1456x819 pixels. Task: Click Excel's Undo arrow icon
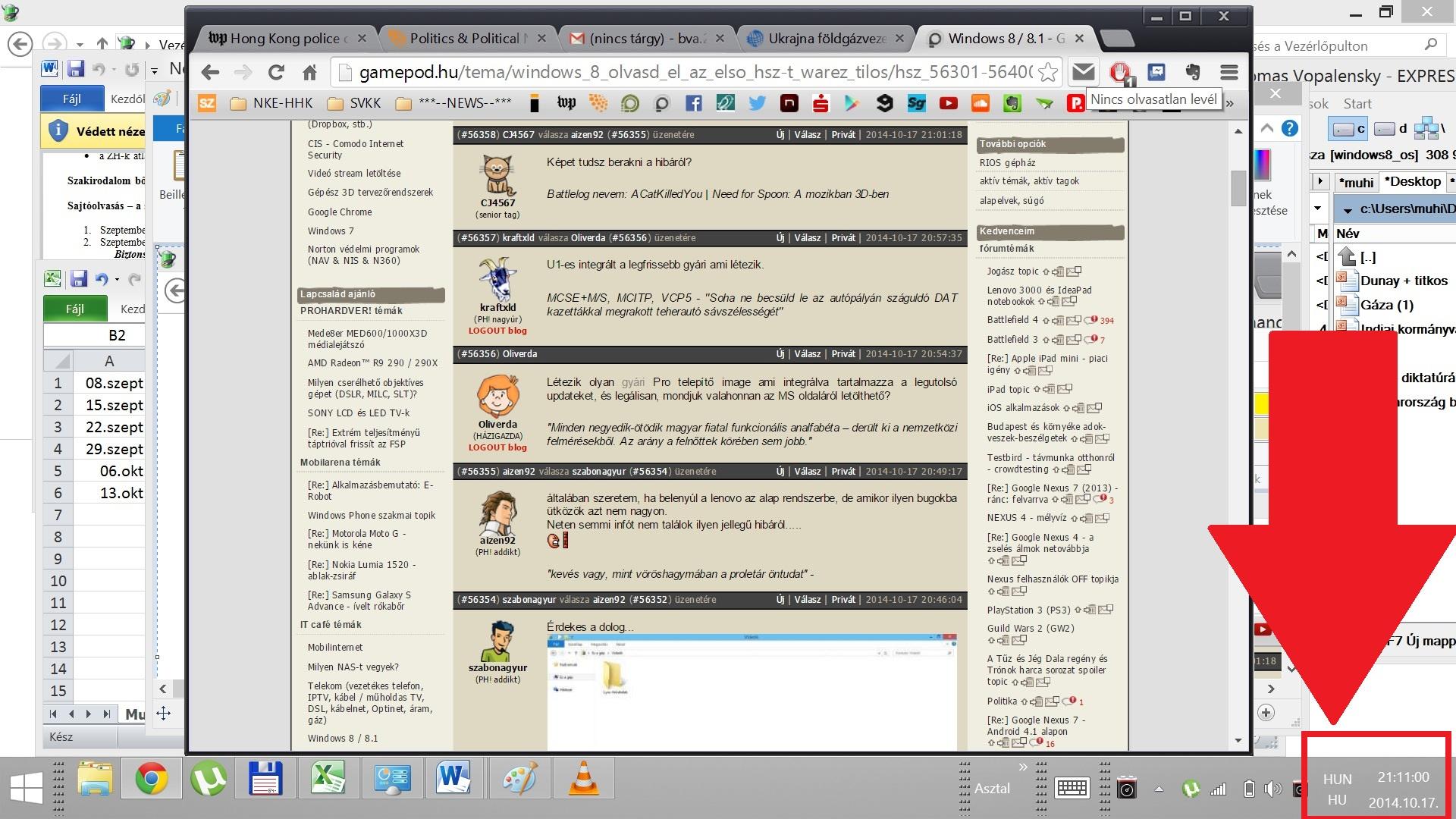click(x=101, y=279)
